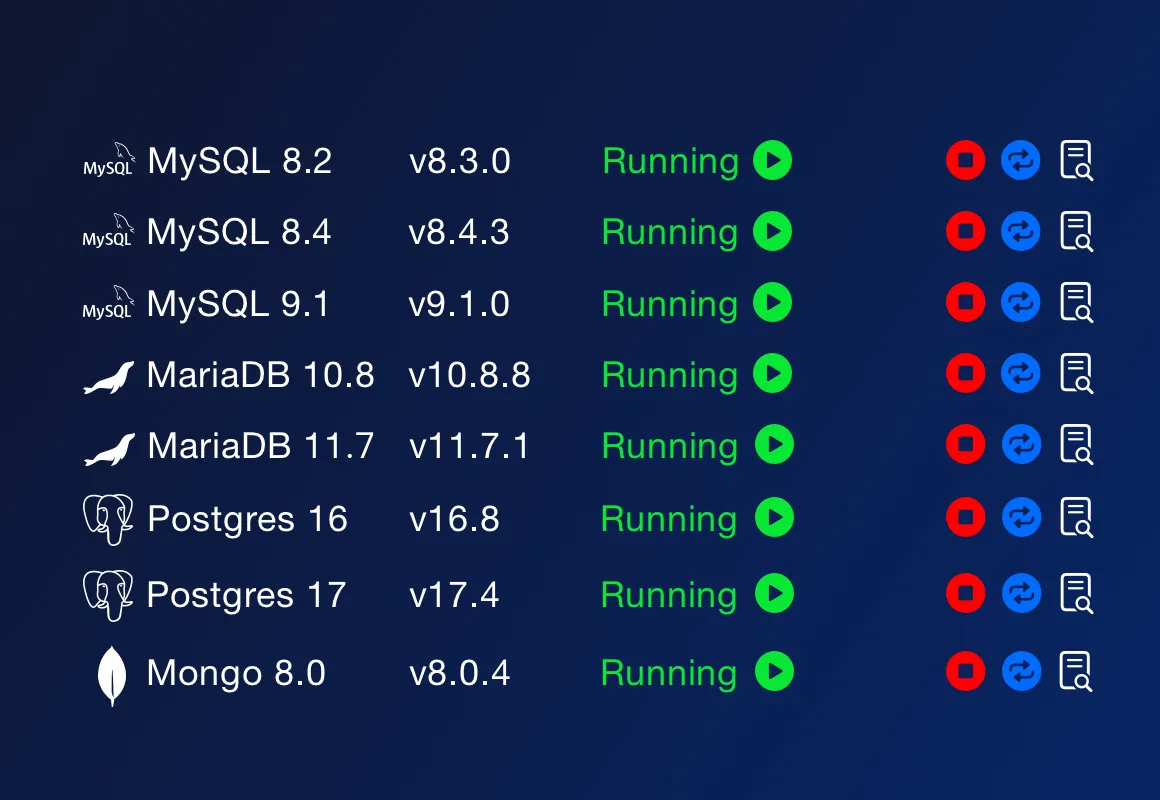Open logs for MySQL 8.2
Image resolution: width=1160 pixels, height=800 pixels.
point(1076,161)
